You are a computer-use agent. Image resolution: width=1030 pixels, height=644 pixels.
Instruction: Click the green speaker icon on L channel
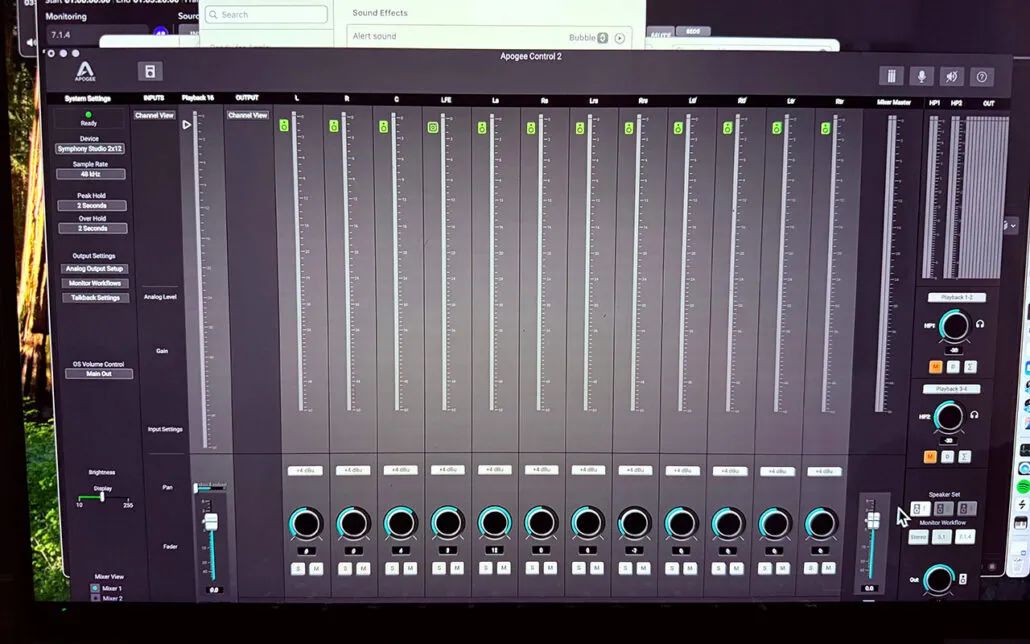click(284, 126)
